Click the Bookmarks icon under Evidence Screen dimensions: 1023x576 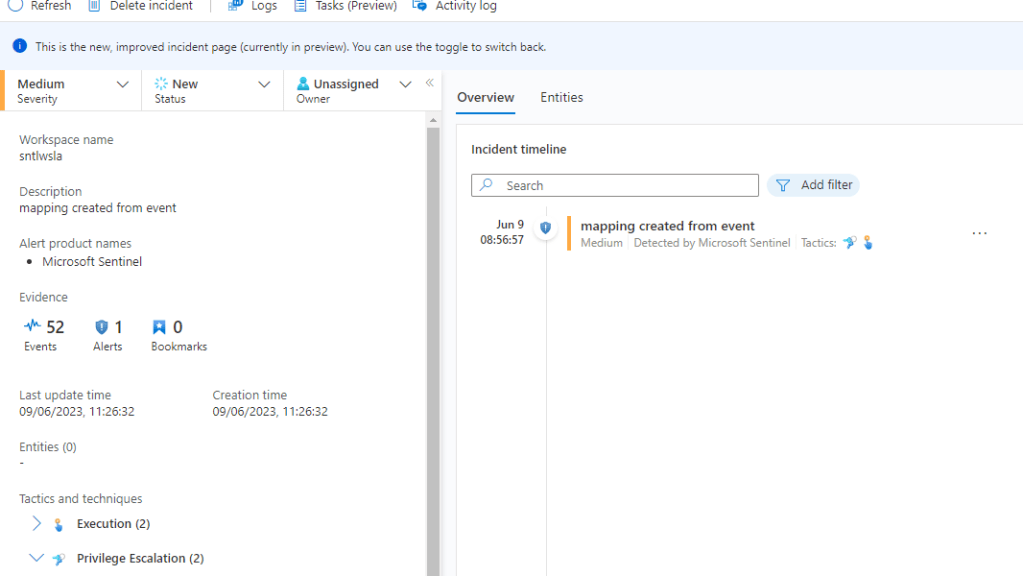coord(159,327)
